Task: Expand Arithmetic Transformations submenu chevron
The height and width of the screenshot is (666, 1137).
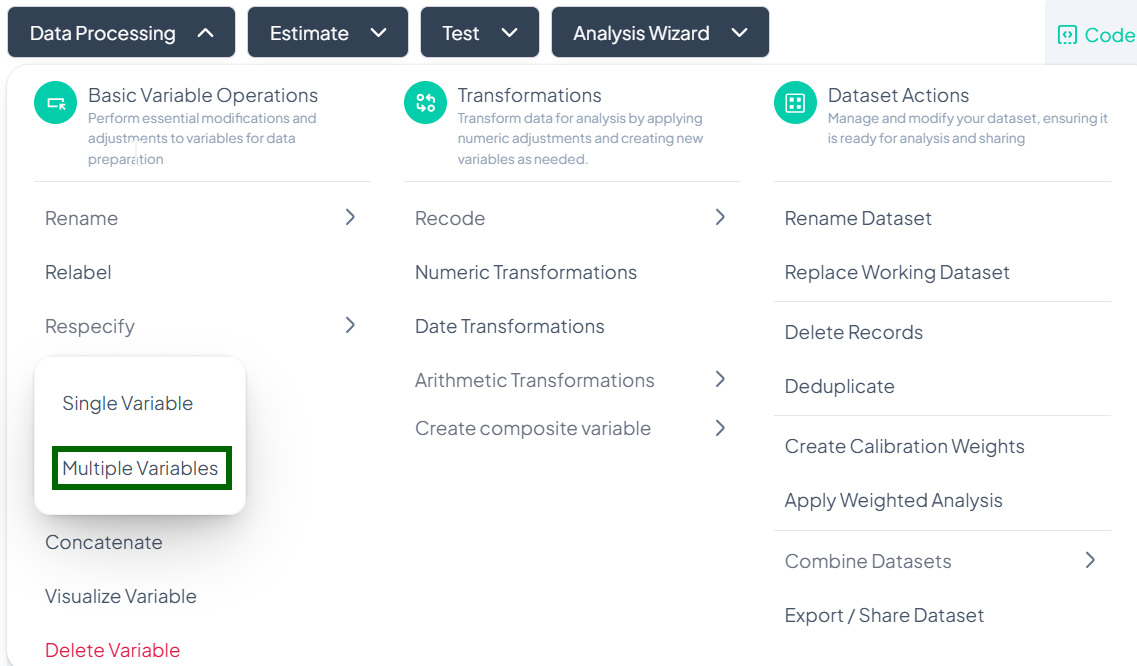Action: coord(720,379)
